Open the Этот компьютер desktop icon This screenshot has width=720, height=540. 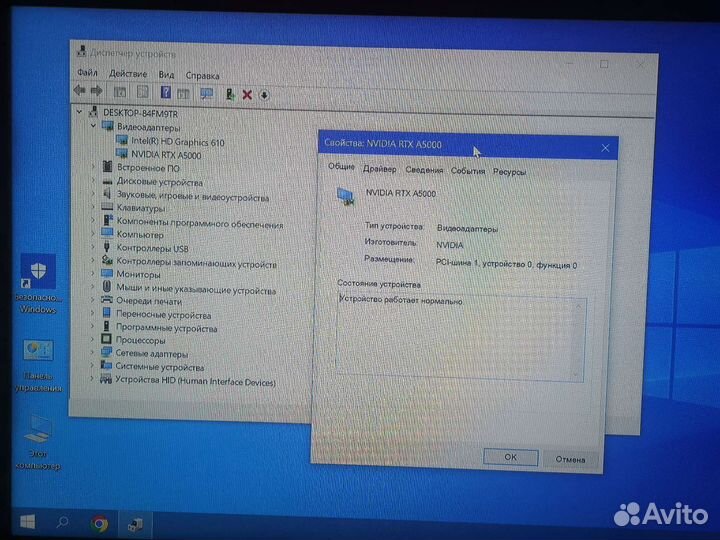[x=38, y=441]
